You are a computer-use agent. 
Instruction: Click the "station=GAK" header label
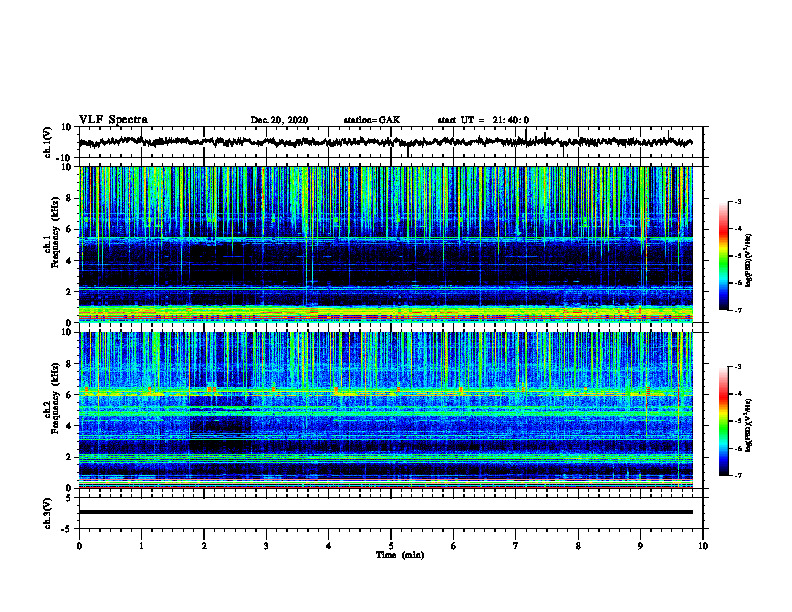click(372, 120)
